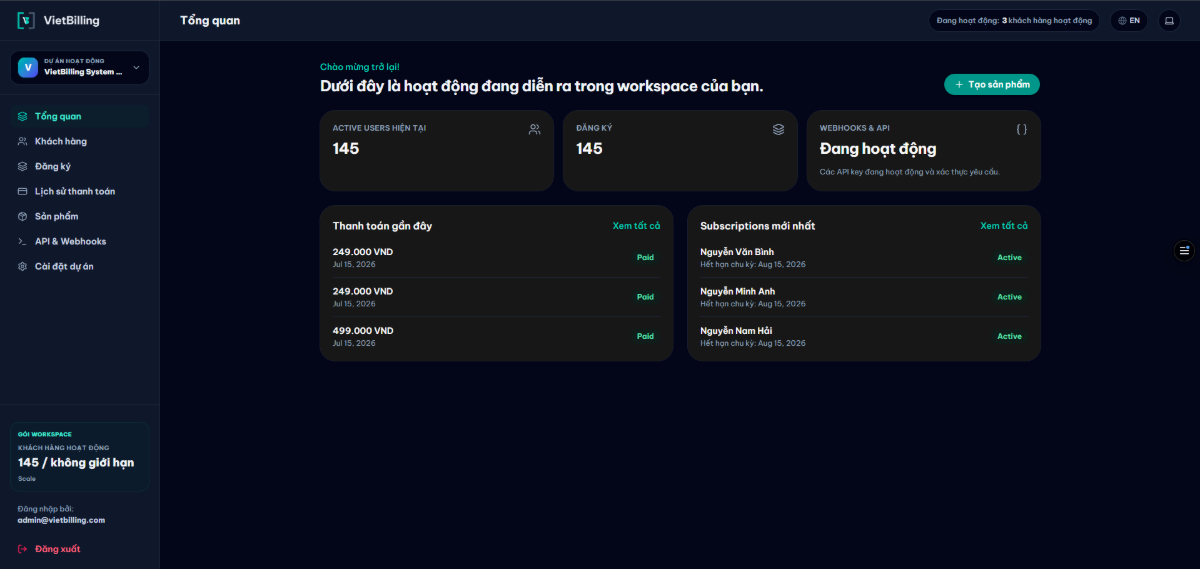
Task: Click the Tổng quan page title
Action: pos(210,20)
